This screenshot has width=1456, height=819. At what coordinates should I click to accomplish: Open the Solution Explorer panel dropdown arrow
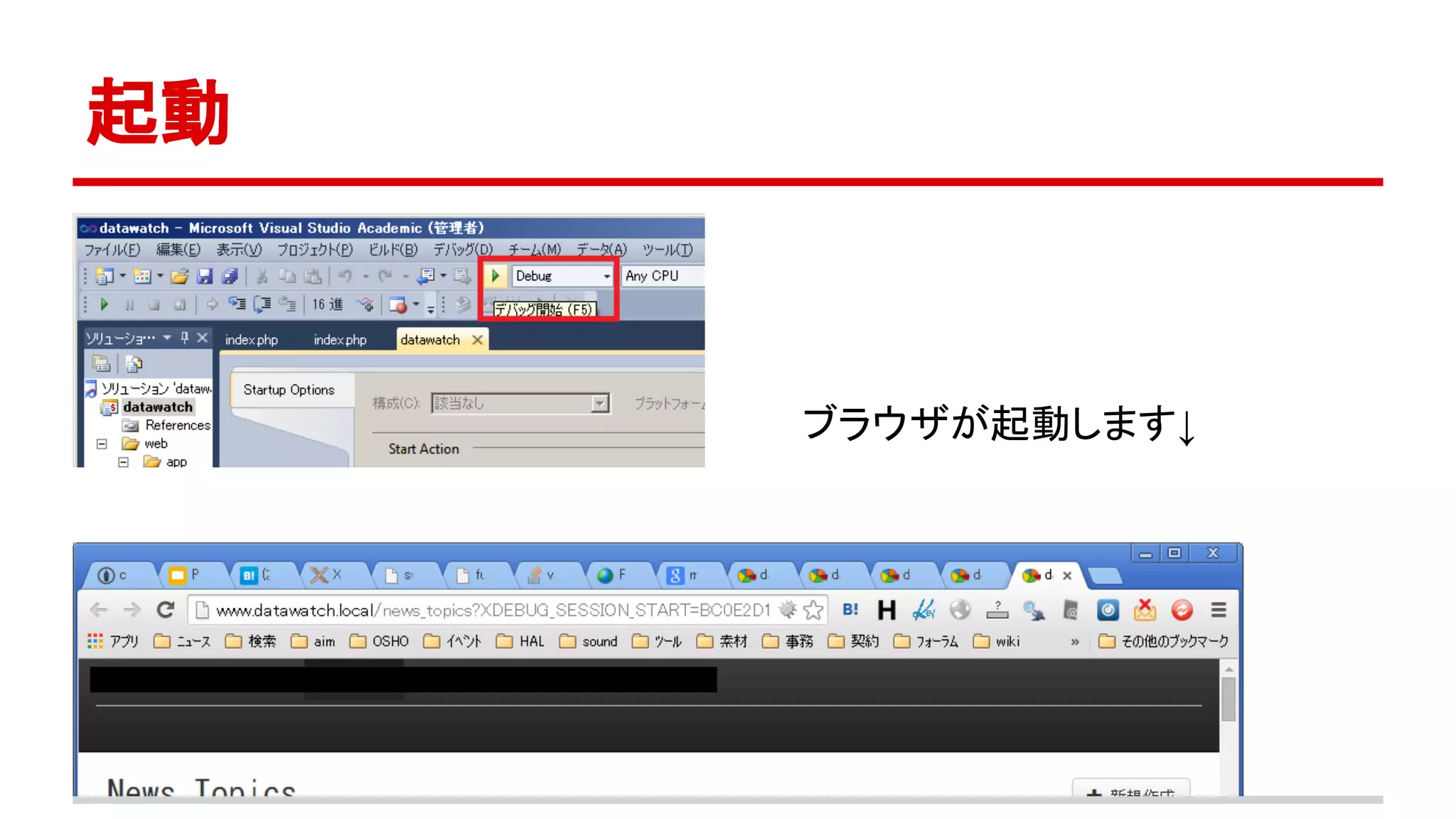(x=167, y=338)
